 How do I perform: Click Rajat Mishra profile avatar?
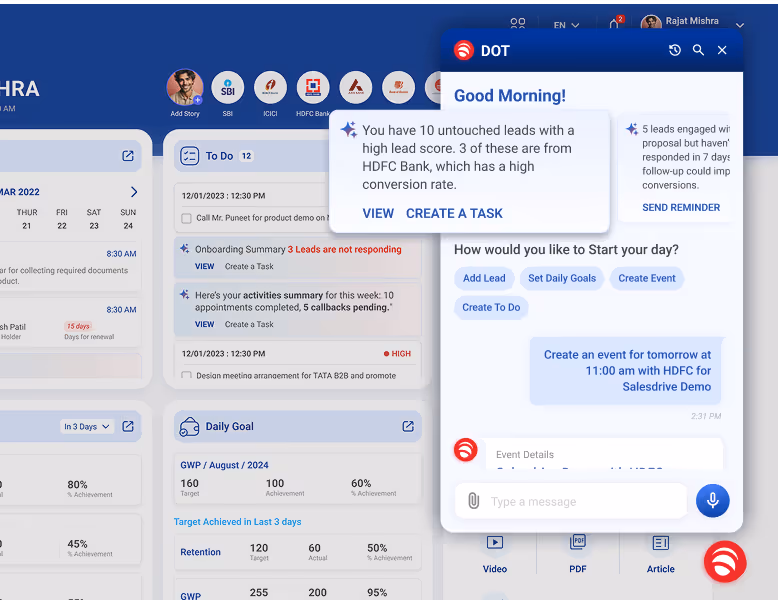pyautogui.click(x=651, y=23)
